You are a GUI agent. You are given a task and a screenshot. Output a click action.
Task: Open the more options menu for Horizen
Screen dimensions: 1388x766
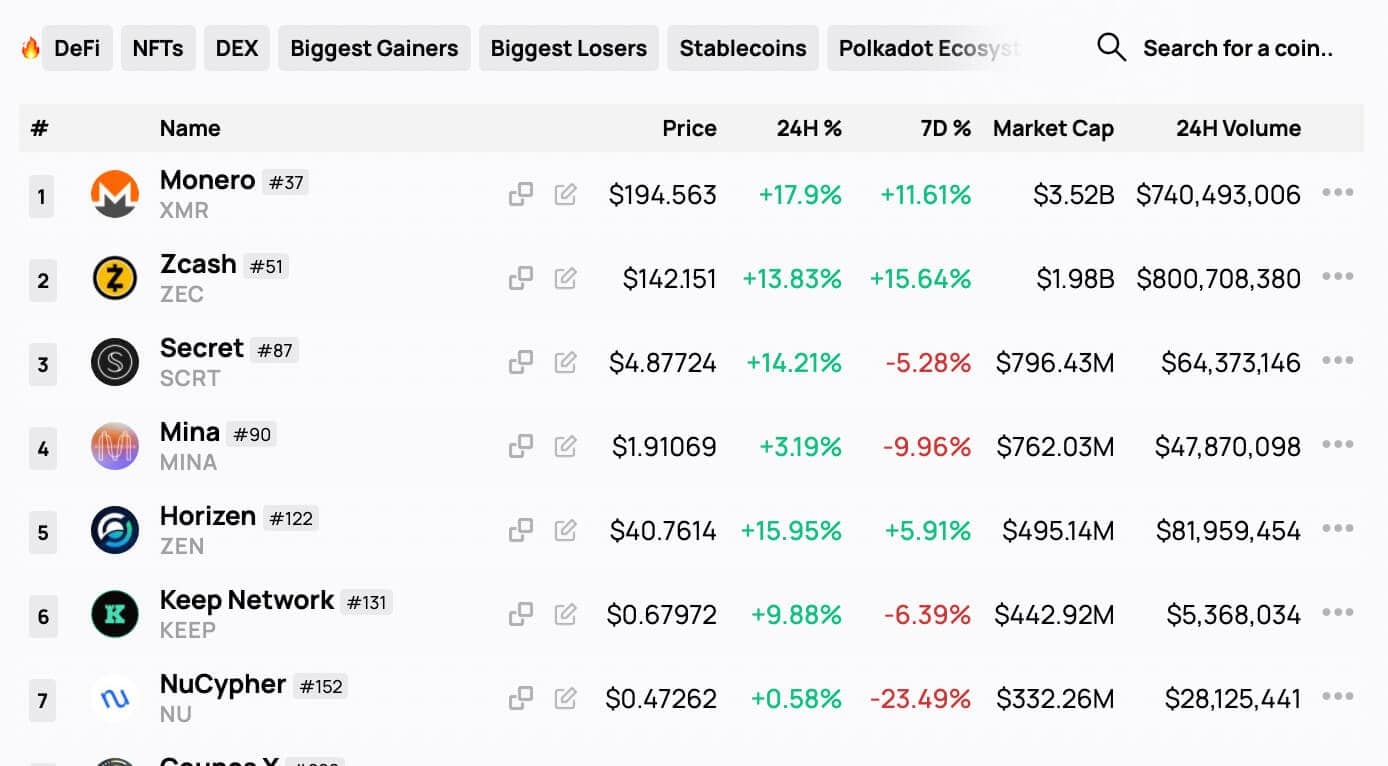1337,529
